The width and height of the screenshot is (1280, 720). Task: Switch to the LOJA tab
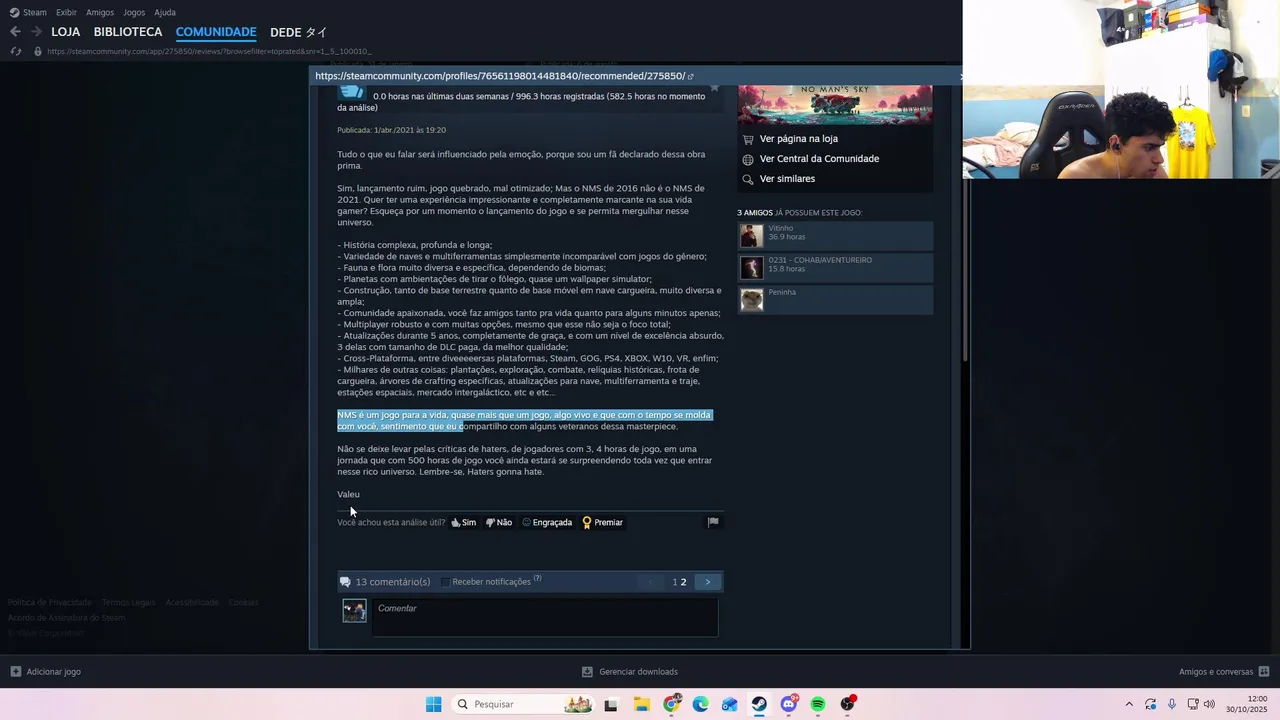pos(65,32)
